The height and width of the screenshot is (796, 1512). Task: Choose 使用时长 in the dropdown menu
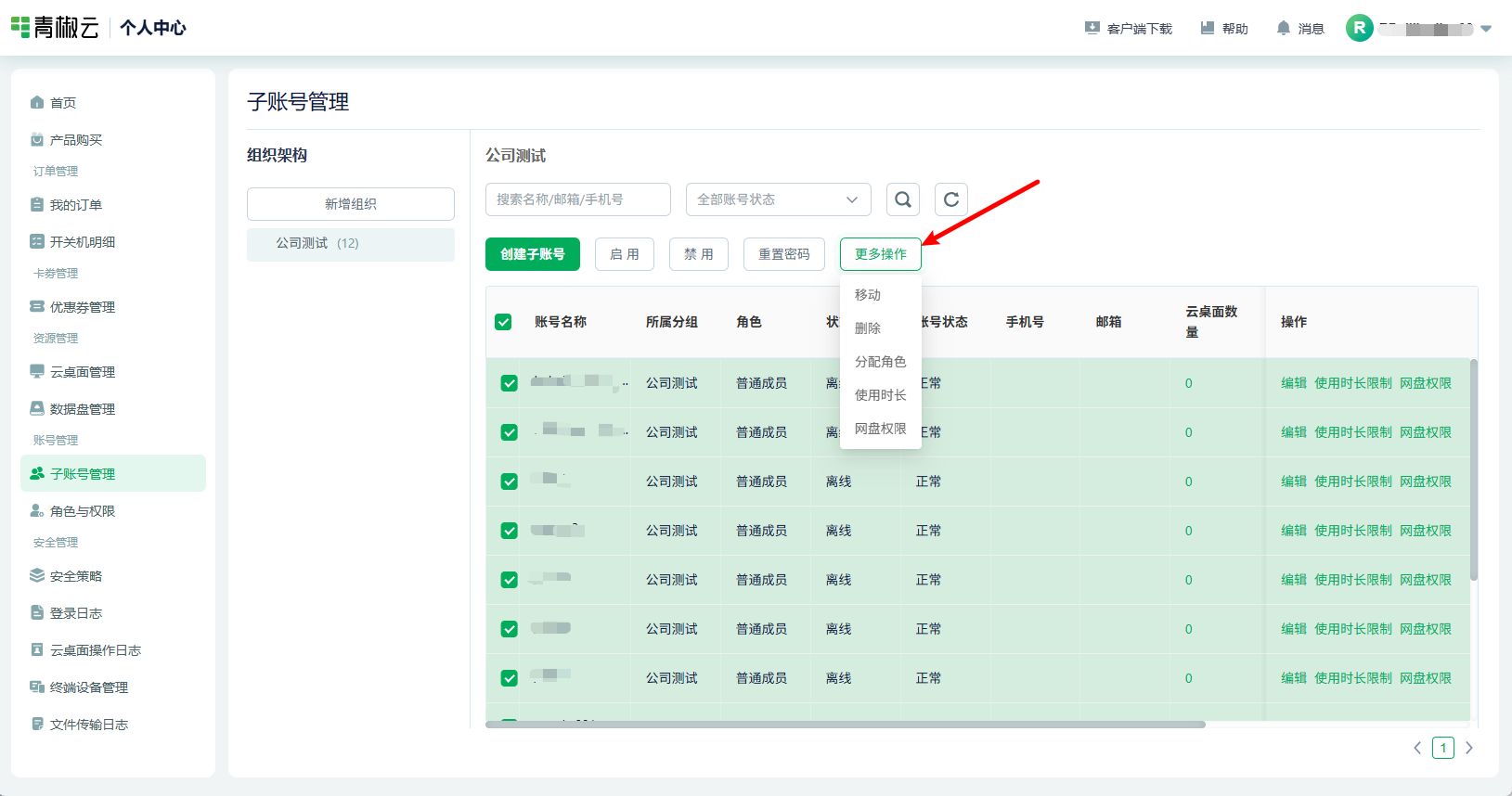[881, 395]
